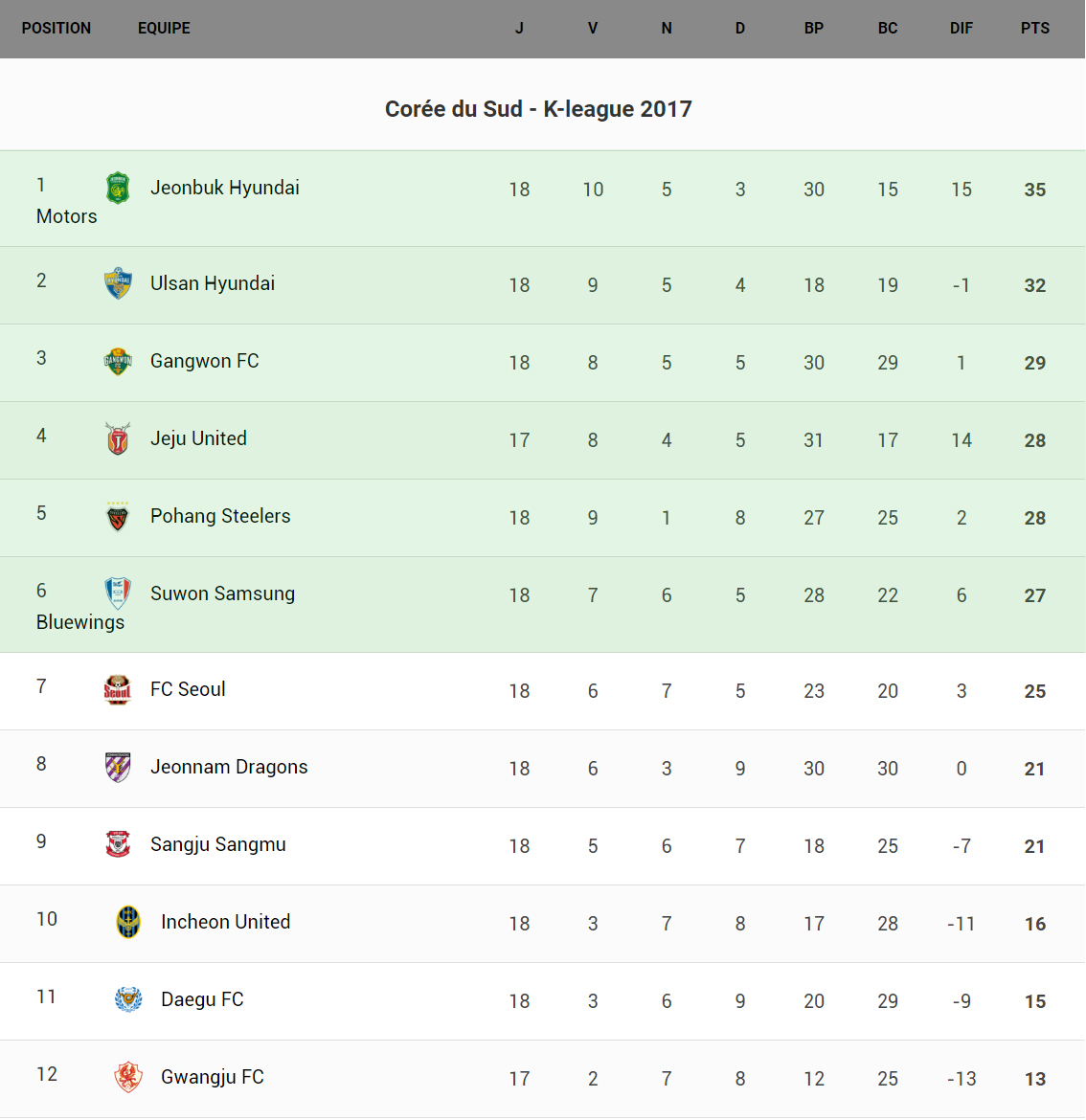This screenshot has width=1086, height=1120.
Task: Select the DIF column header
Action: [x=961, y=29]
